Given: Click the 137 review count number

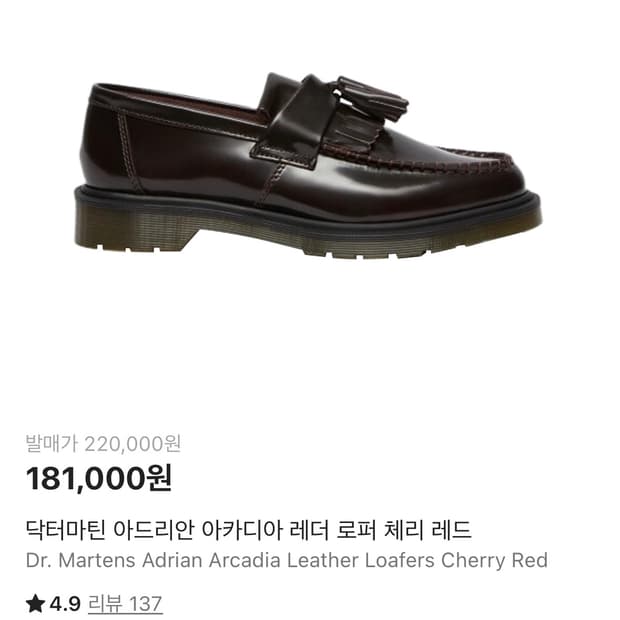Looking at the screenshot, I should 146,604.
